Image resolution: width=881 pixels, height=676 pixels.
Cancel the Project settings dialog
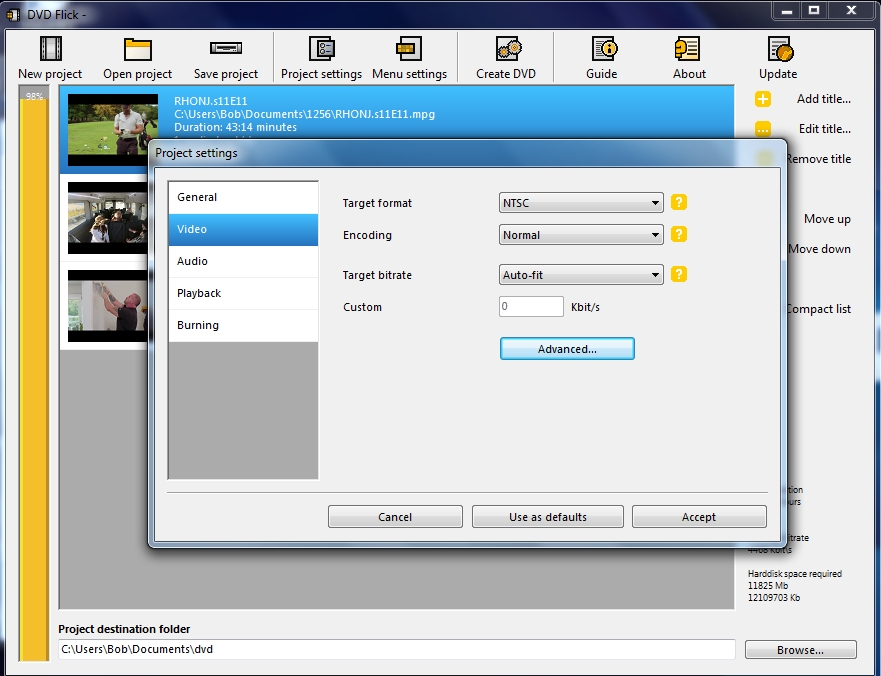click(395, 516)
